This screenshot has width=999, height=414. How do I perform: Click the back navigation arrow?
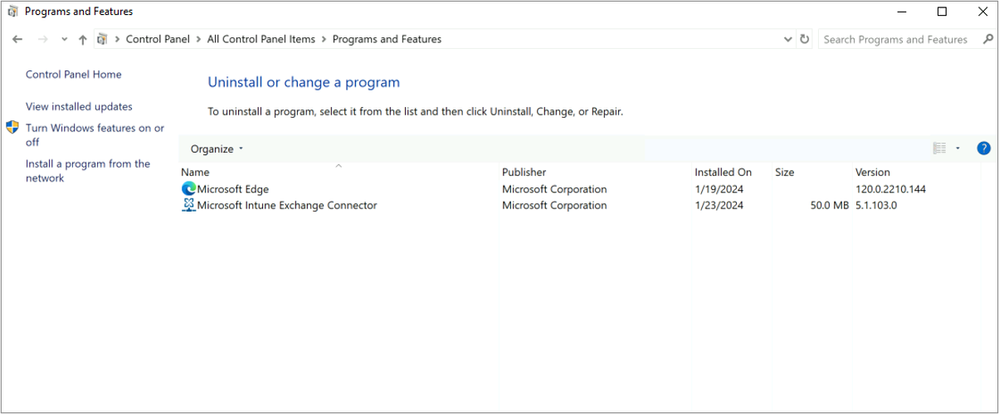[17, 40]
